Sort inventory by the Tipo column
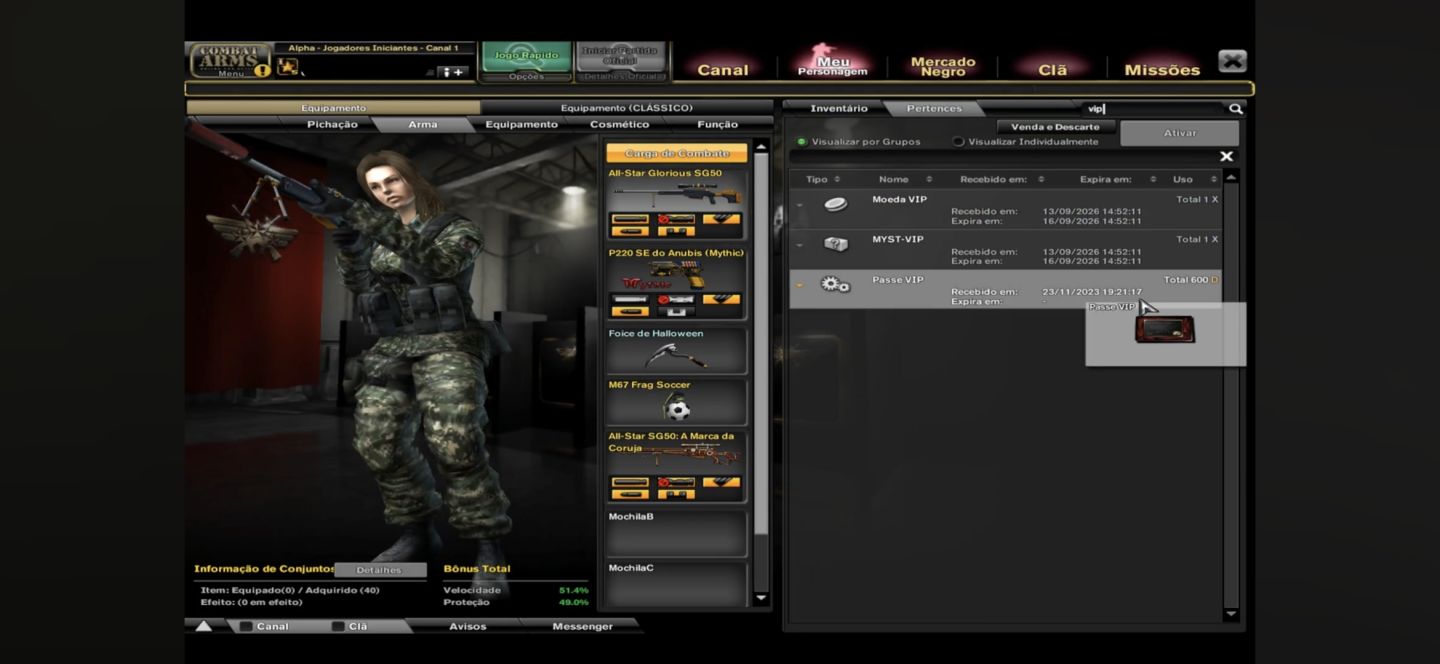This screenshot has width=1440, height=664. 822,179
